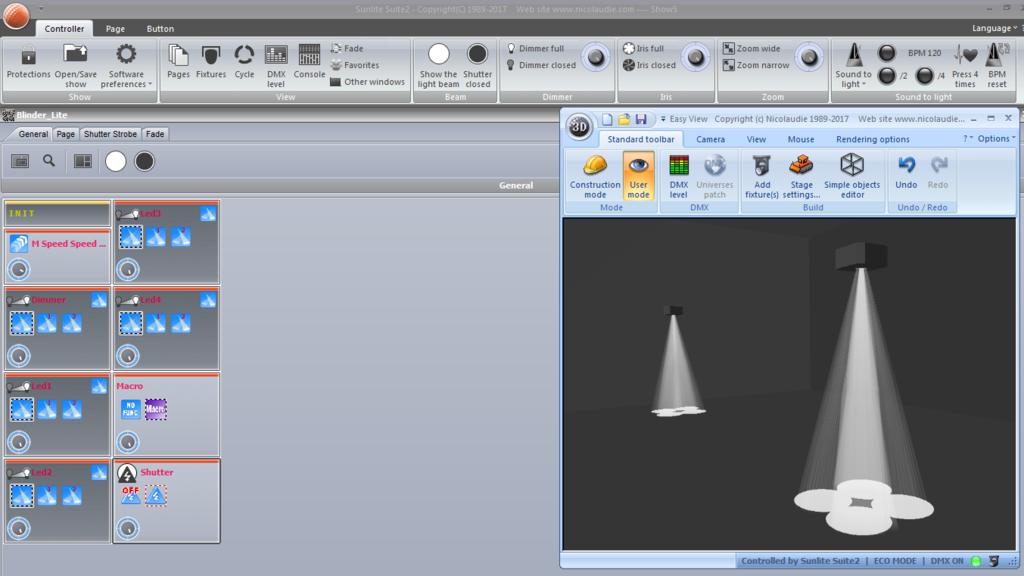
Task: Show the DMX level in Easy View
Action: click(x=679, y=176)
